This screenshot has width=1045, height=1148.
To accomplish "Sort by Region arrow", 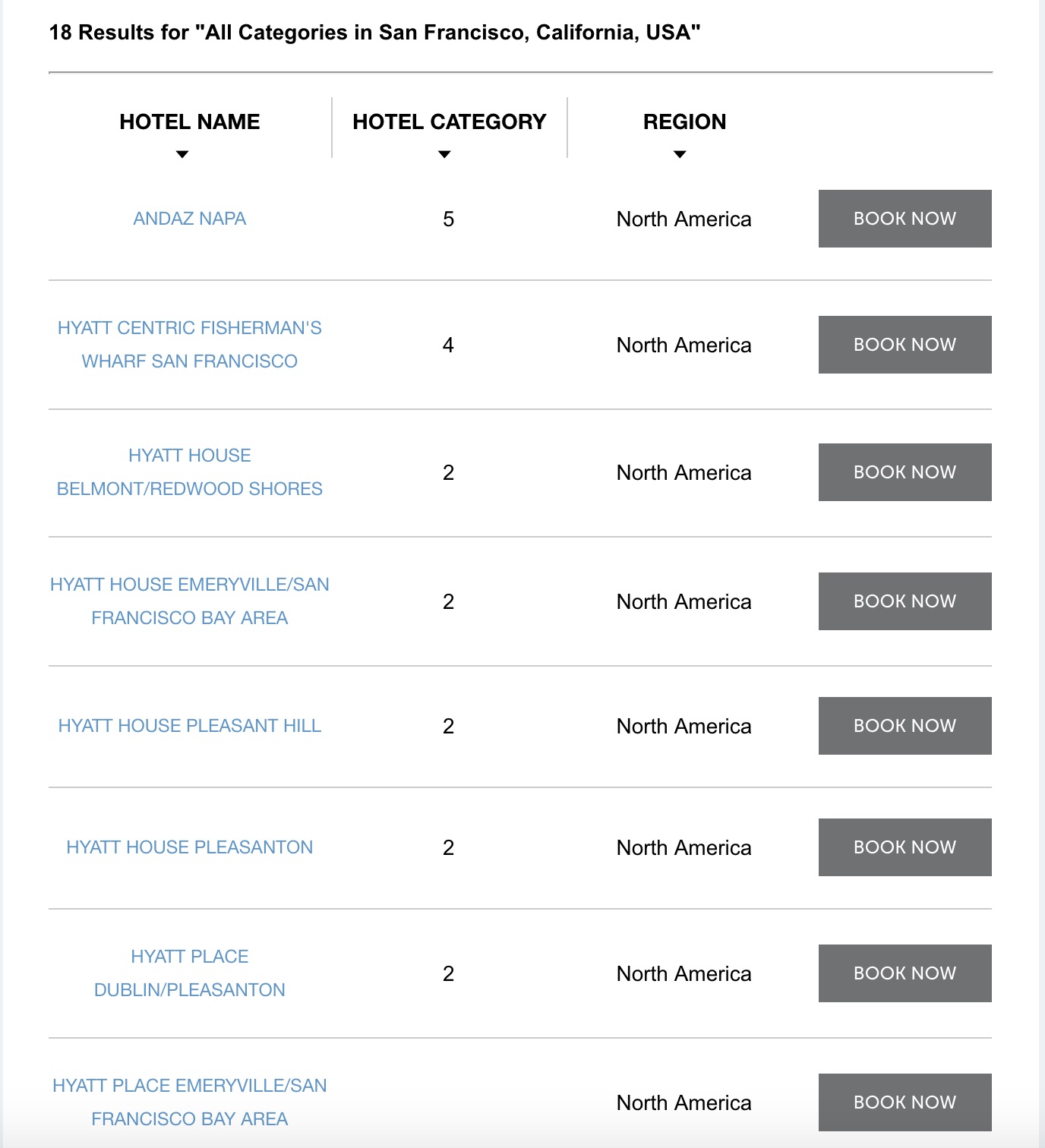I will 680,154.
